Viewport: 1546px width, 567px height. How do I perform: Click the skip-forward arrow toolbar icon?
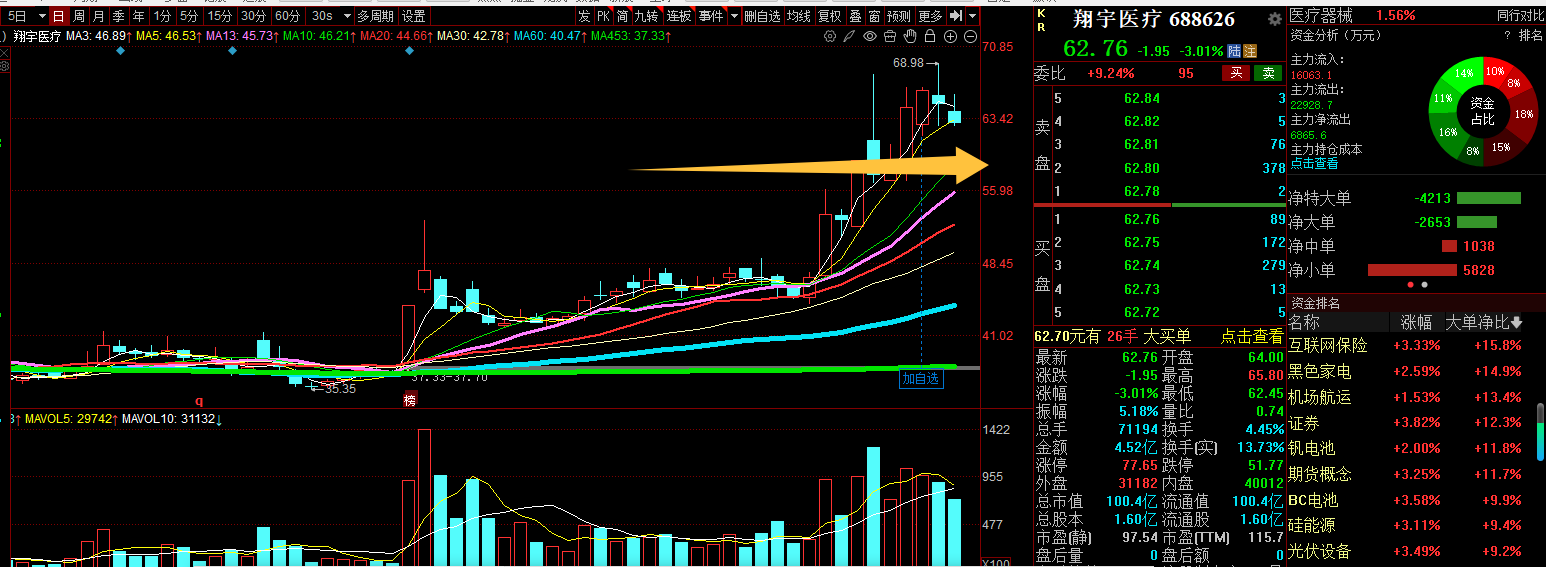(956, 16)
